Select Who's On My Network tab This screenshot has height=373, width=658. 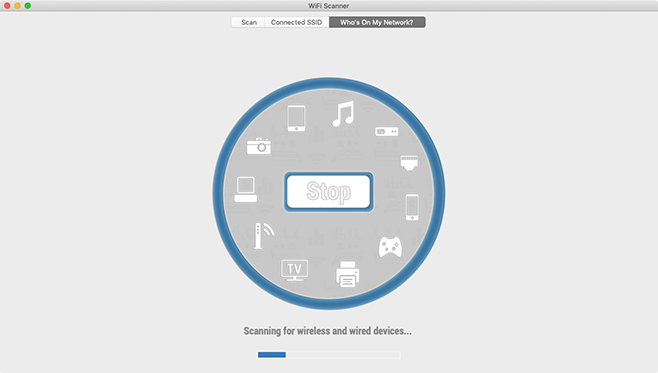[x=377, y=22]
